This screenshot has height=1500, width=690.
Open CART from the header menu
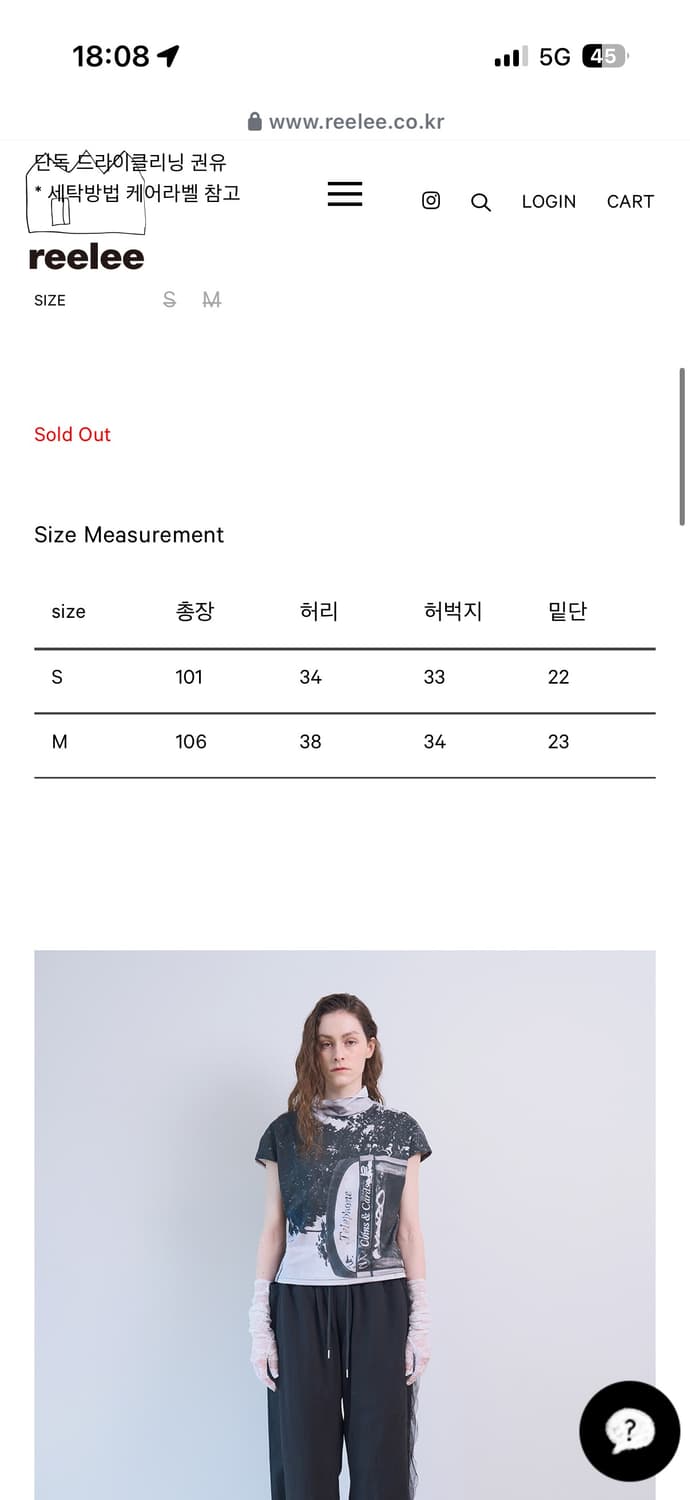629,201
